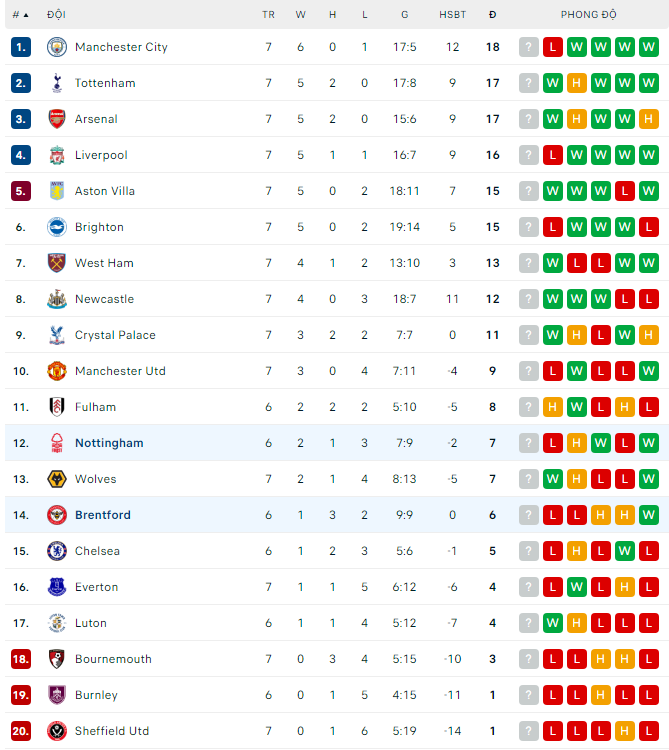Click the Liverpool club crest
Image resolution: width=669 pixels, height=750 pixels.
[x=57, y=155]
